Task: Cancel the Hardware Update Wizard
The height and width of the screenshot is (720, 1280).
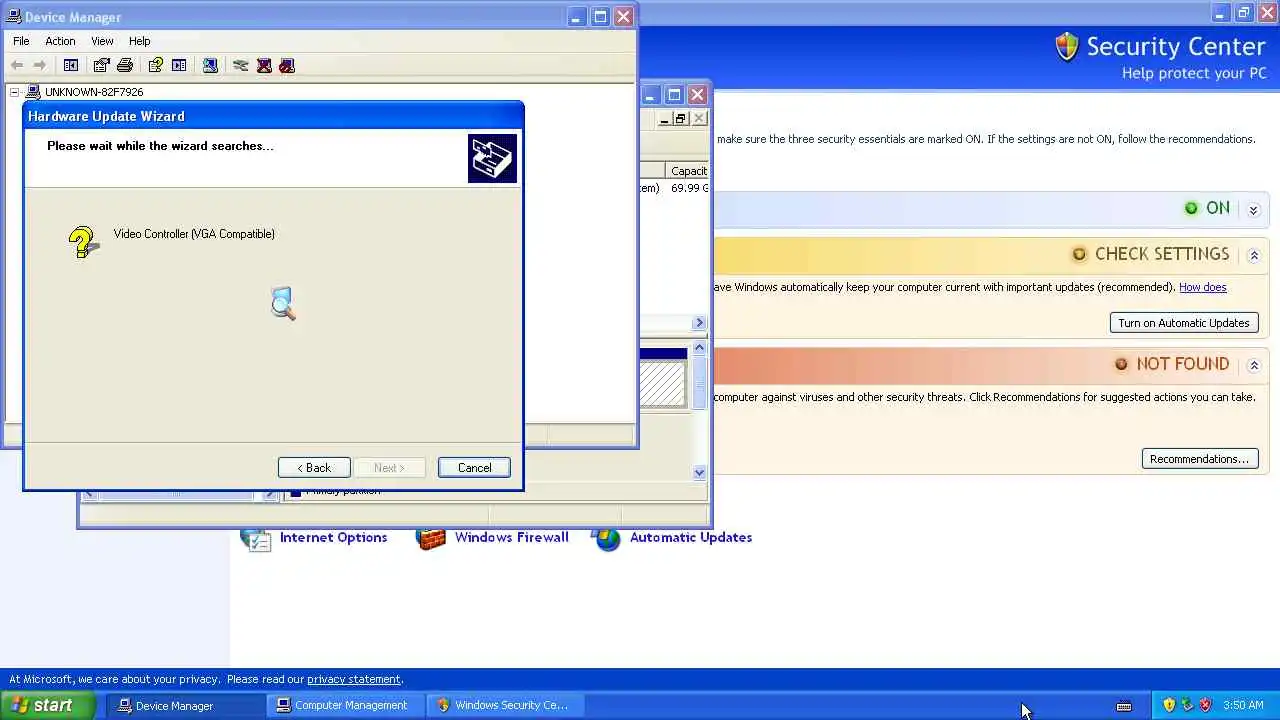Action: coord(474,468)
